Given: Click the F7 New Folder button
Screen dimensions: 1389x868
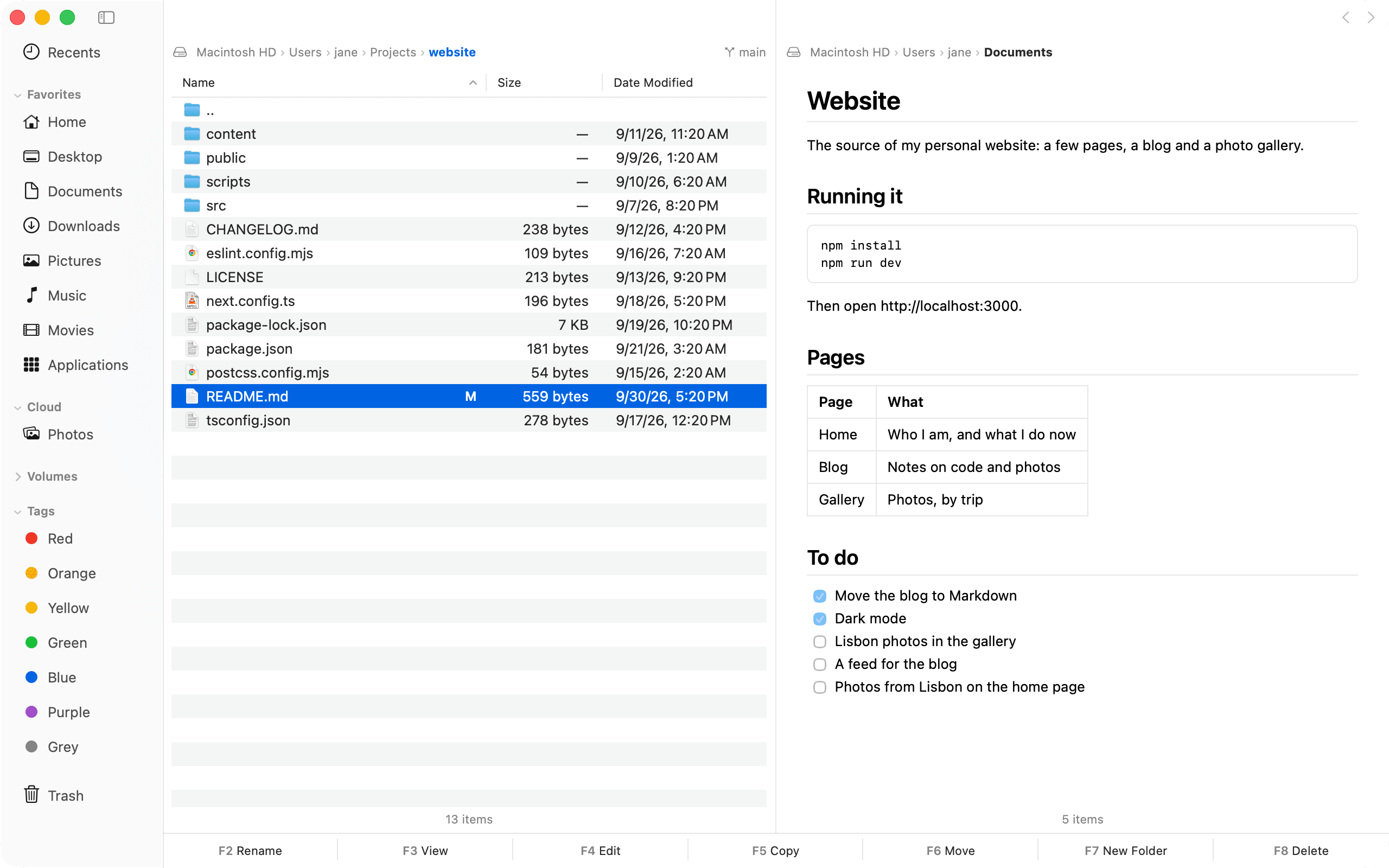Looking at the screenshot, I should (1125, 850).
